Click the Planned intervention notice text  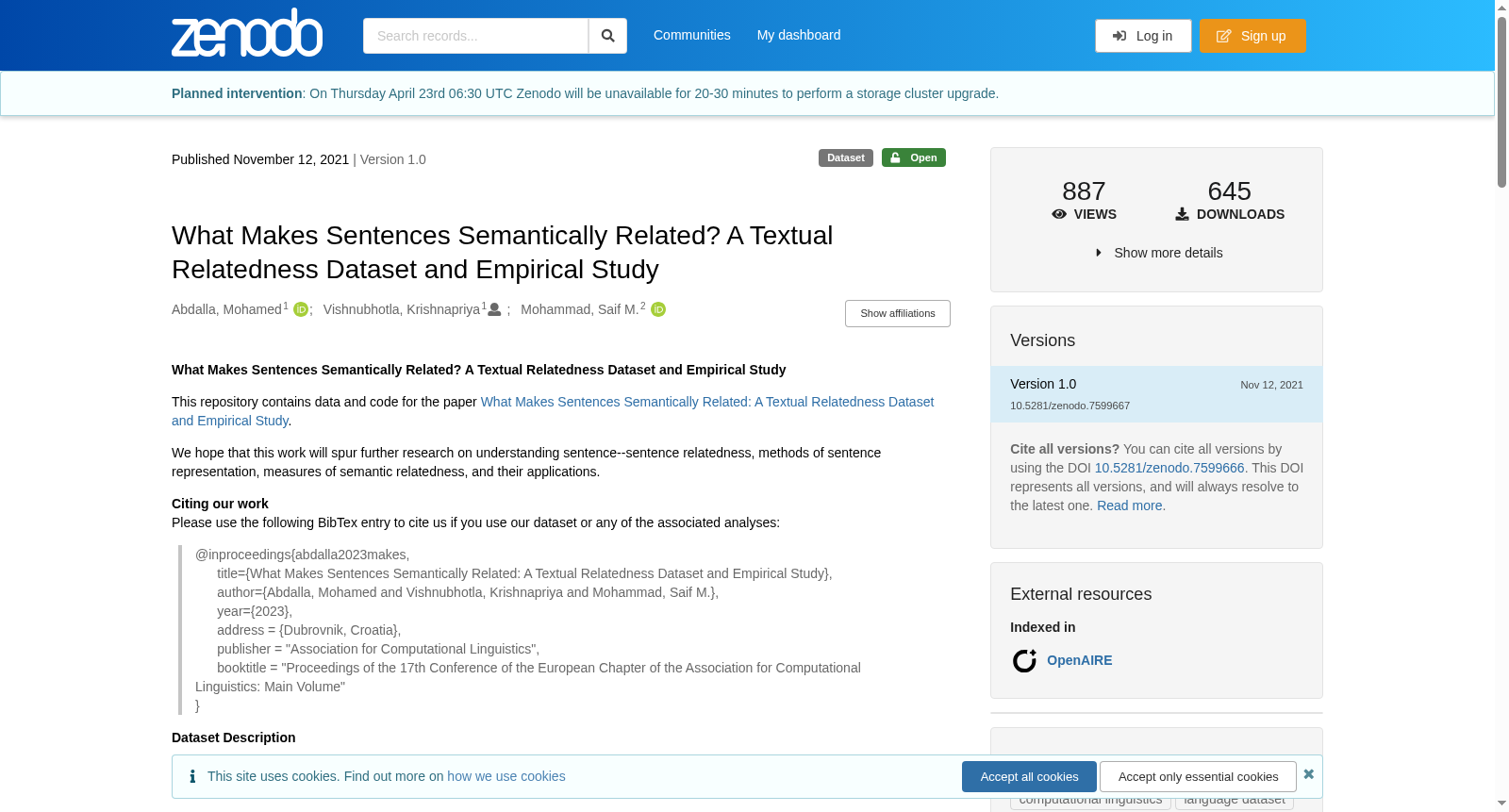[585, 93]
